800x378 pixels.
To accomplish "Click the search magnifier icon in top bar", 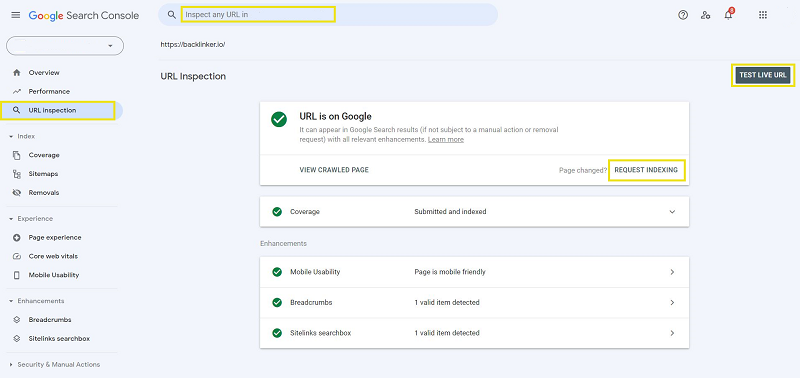I will point(172,15).
